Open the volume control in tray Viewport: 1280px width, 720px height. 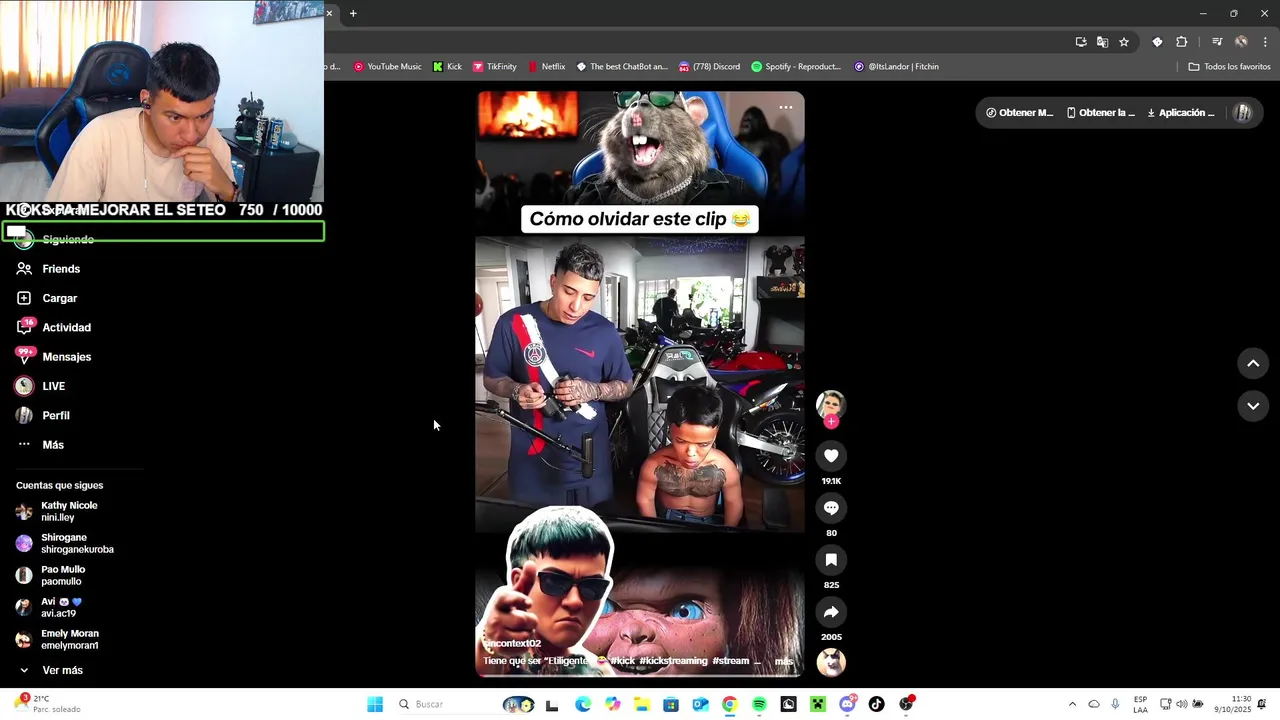click(x=1181, y=704)
